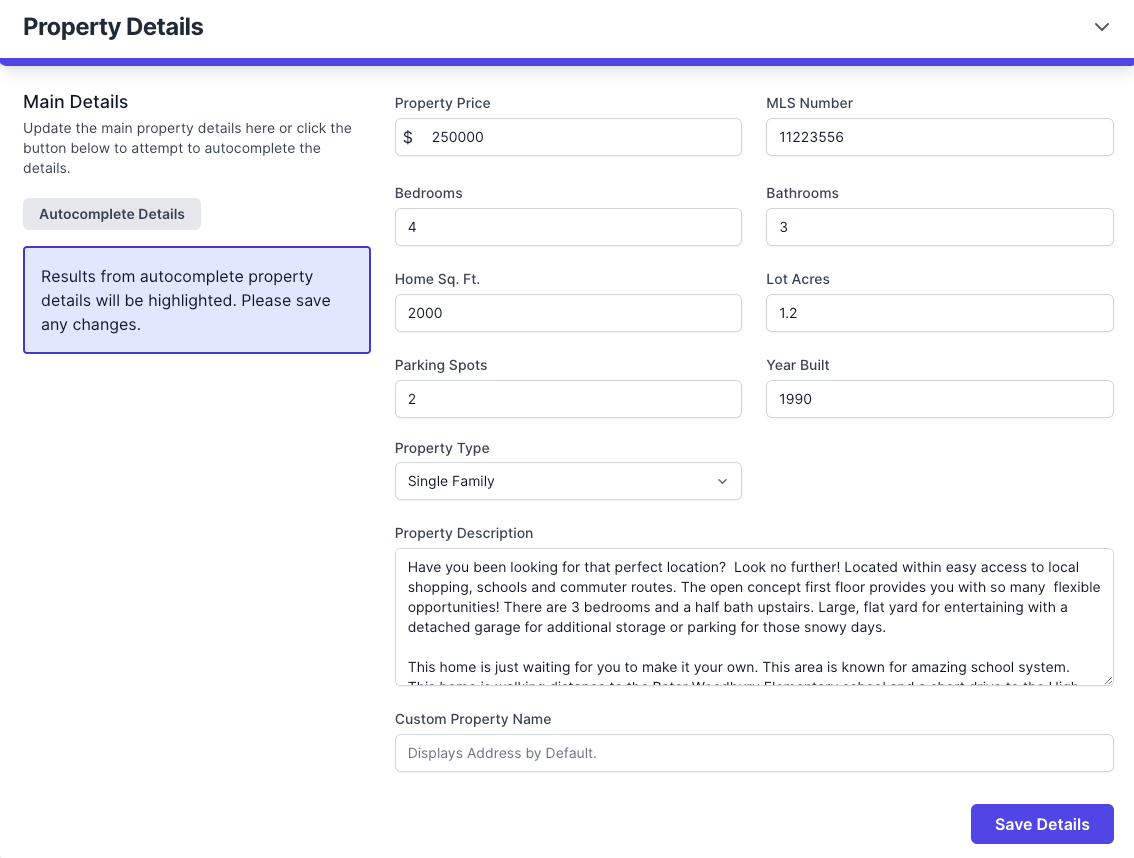Click the Parking Spots field
The image size is (1134, 858).
tap(568, 399)
